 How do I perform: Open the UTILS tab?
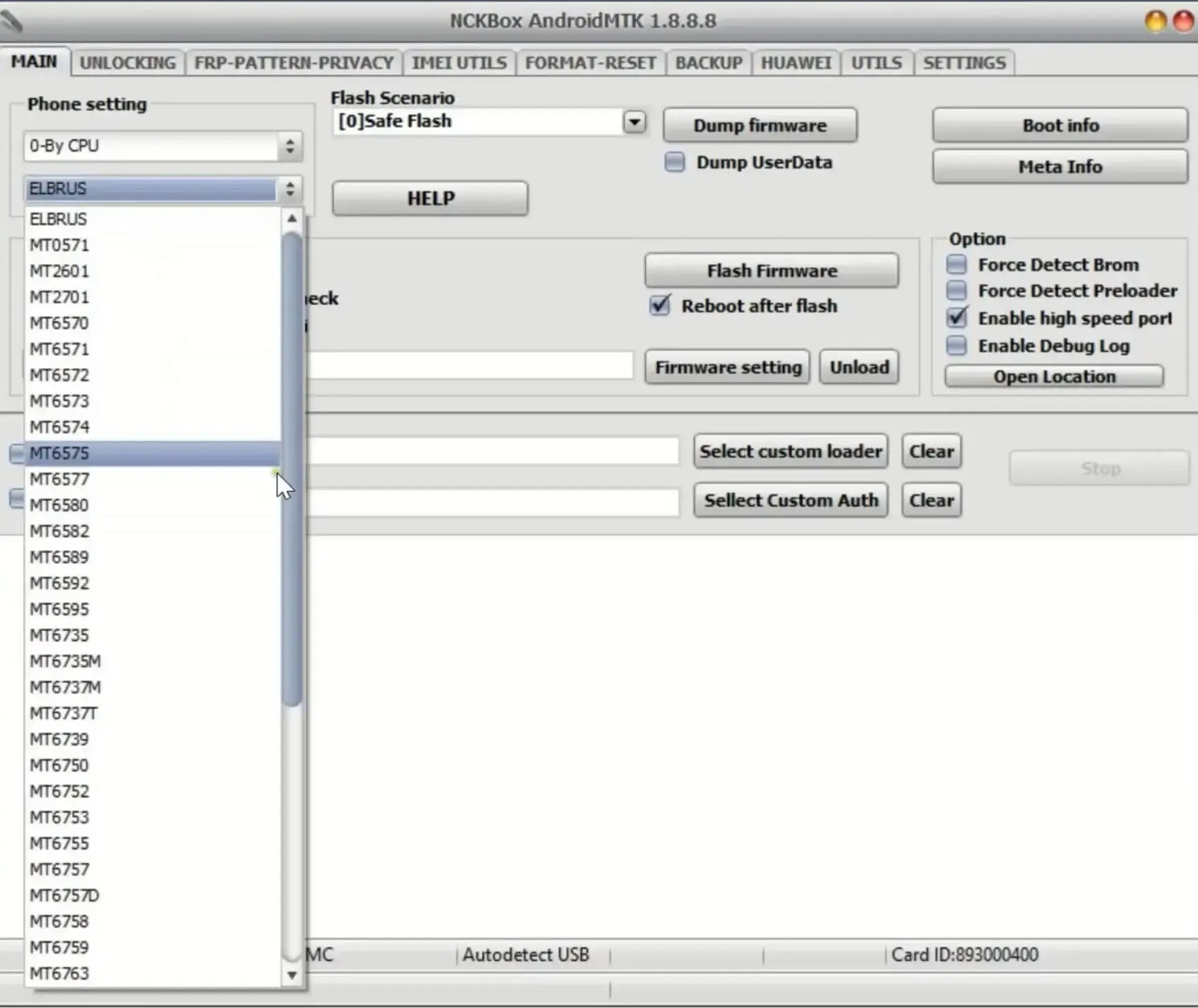(x=876, y=63)
